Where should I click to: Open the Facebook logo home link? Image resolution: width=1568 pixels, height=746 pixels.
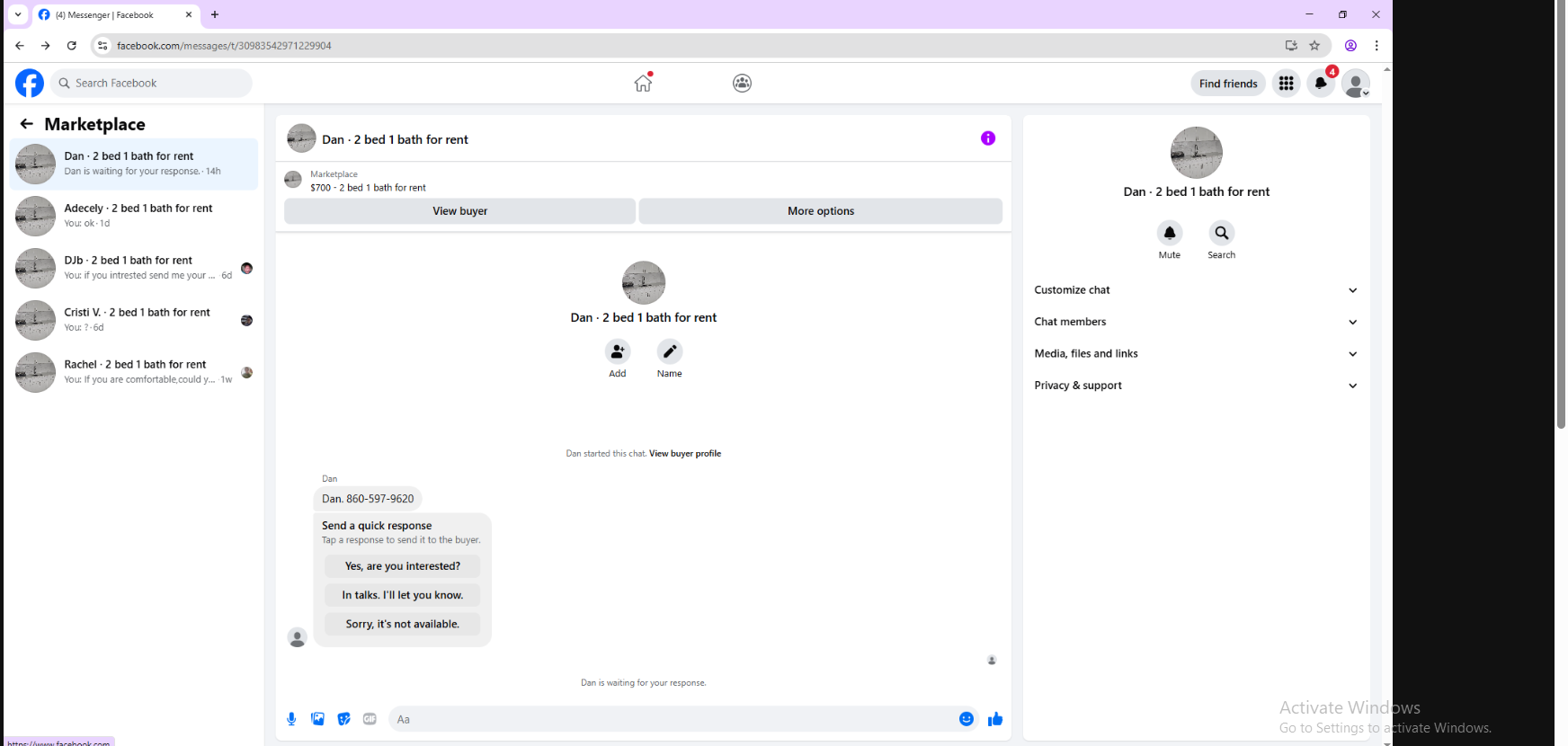click(x=30, y=84)
